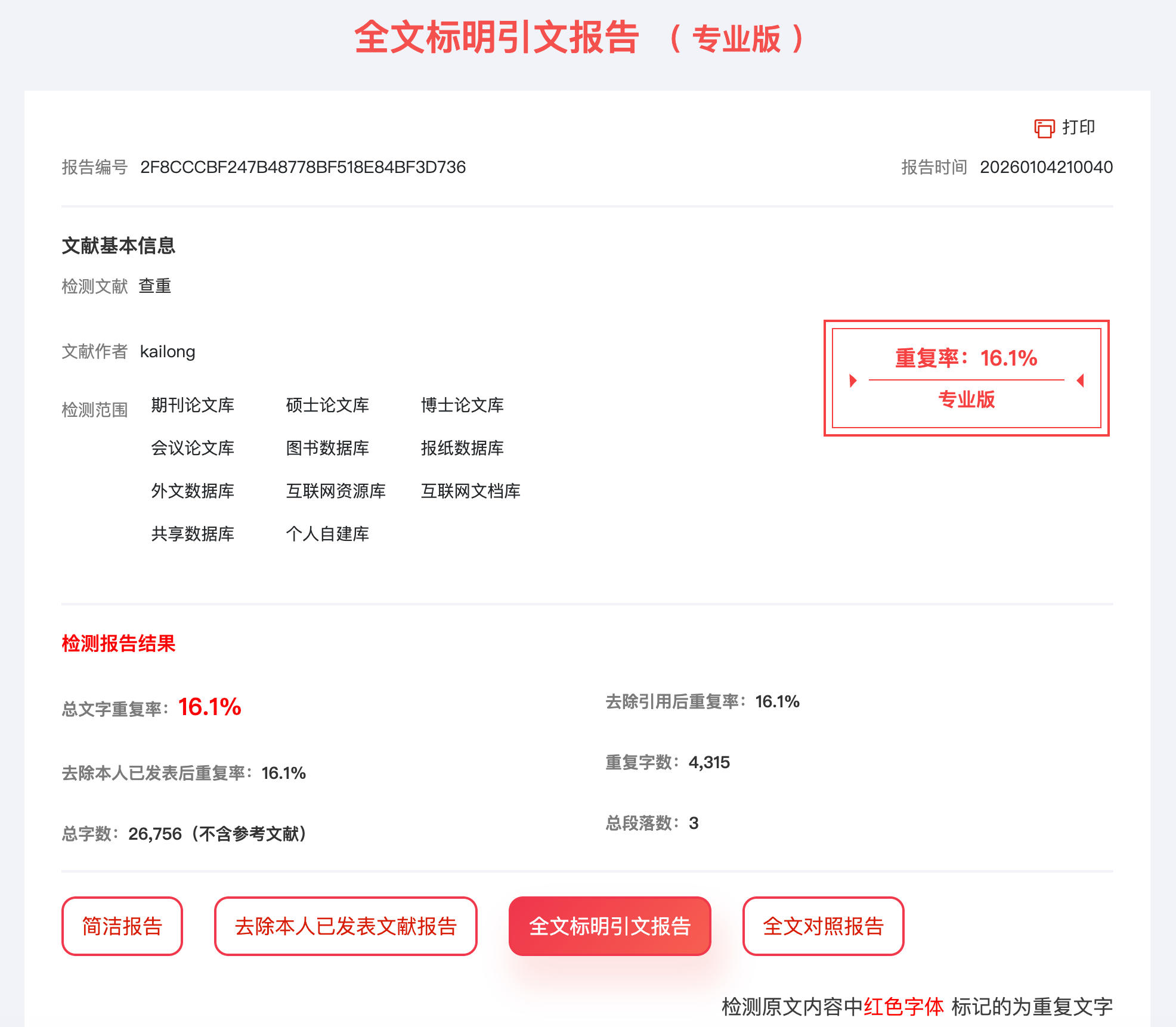Open the 全文对照报告 view
The image size is (1176, 1027).
pyautogui.click(x=823, y=926)
